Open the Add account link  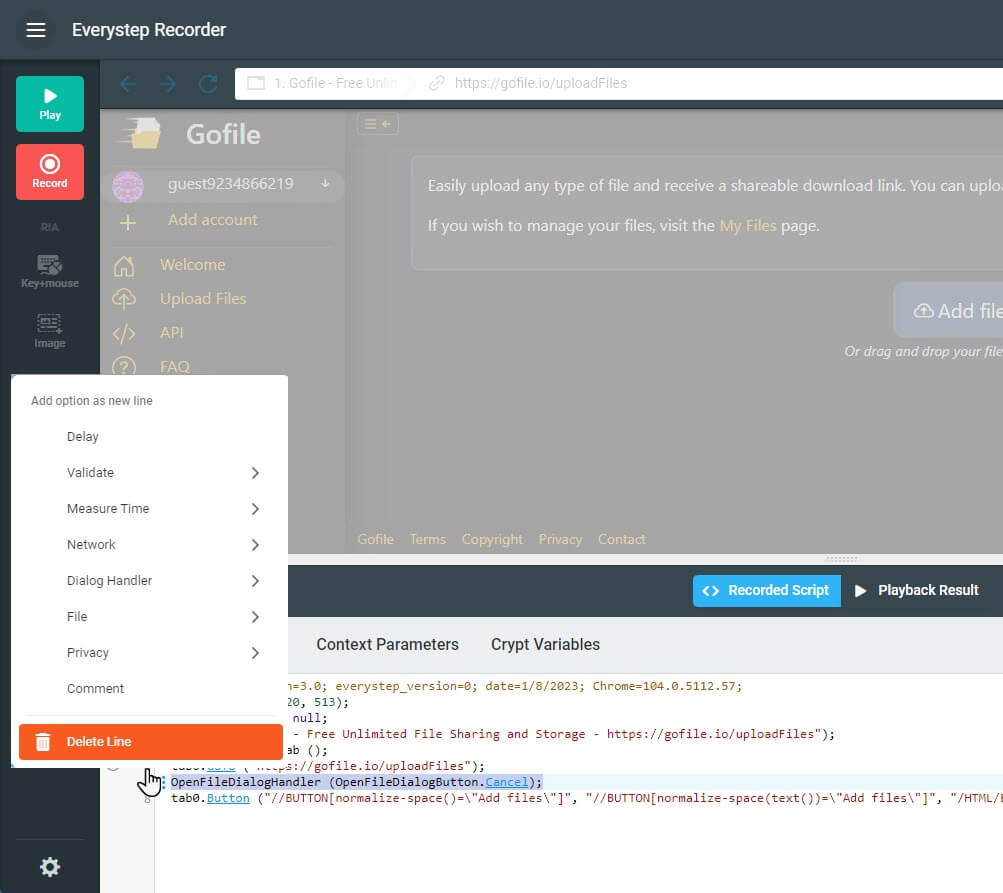(212, 219)
